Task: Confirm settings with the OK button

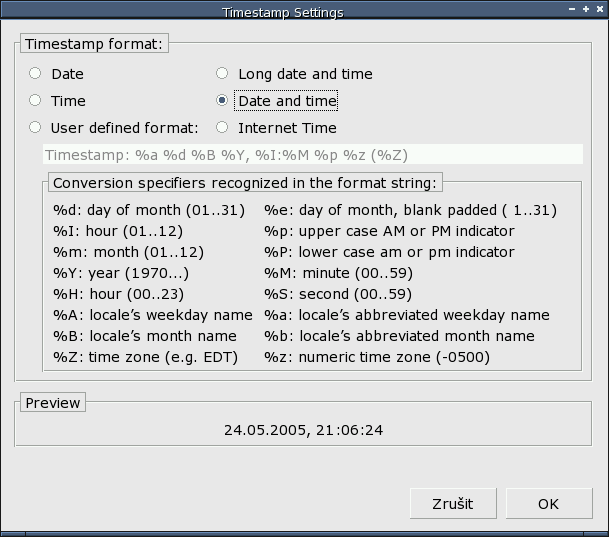Action: (549, 504)
